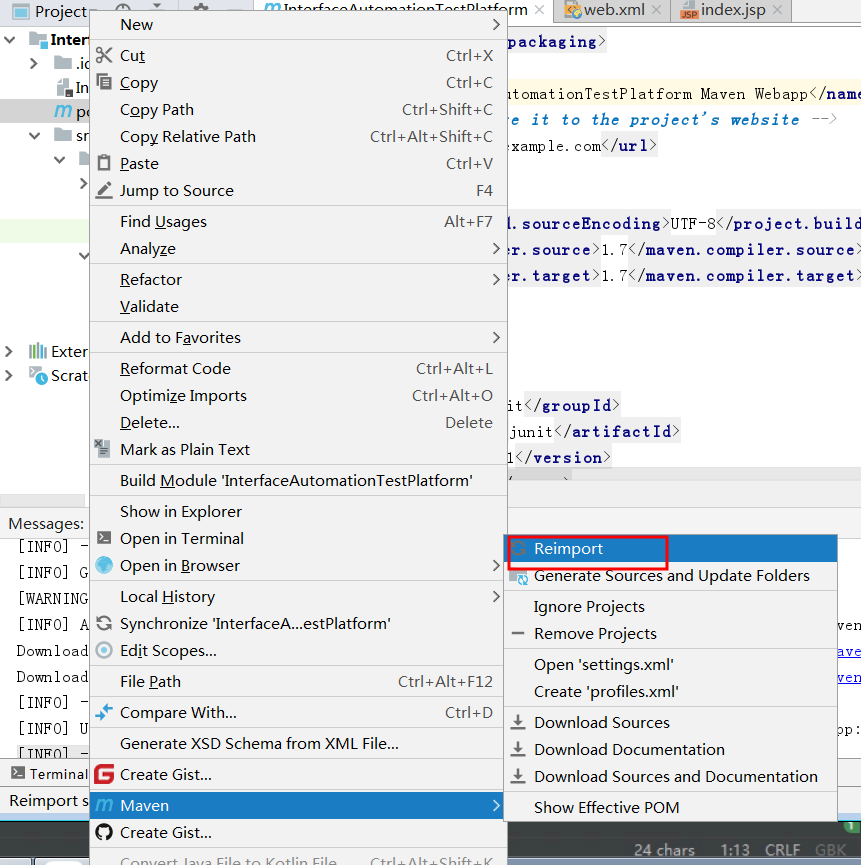This screenshot has width=861, height=865.
Task: Choose Find Usages menu entry
Action: click(x=298, y=221)
